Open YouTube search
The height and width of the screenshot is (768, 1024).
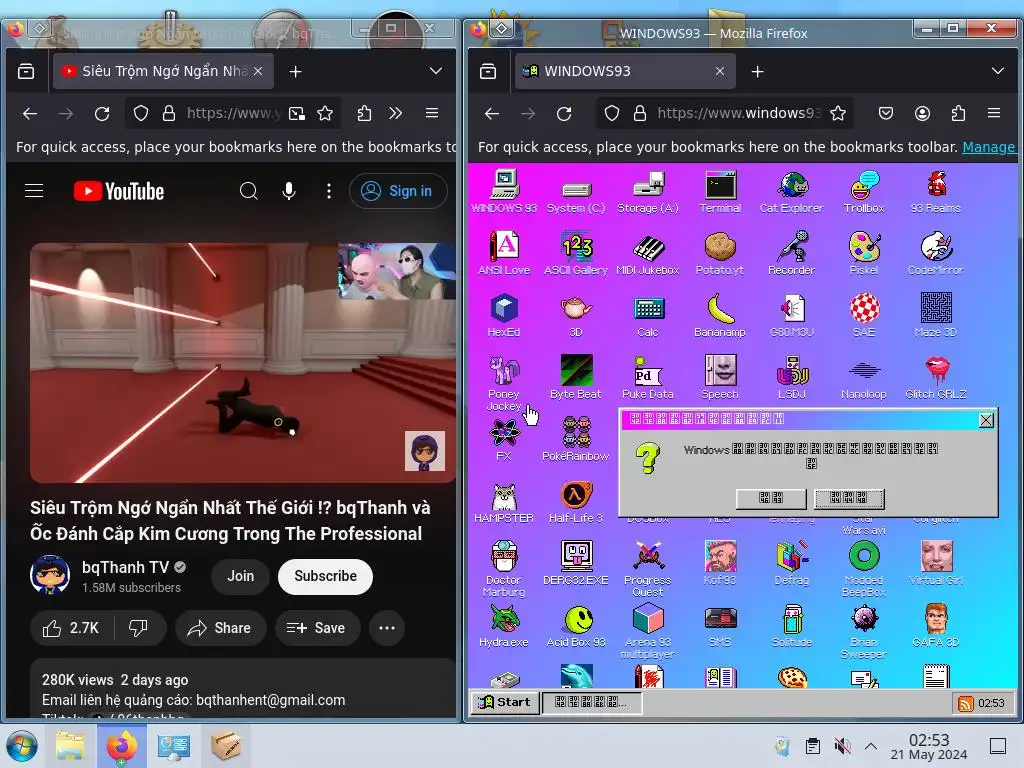(x=248, y=191)
